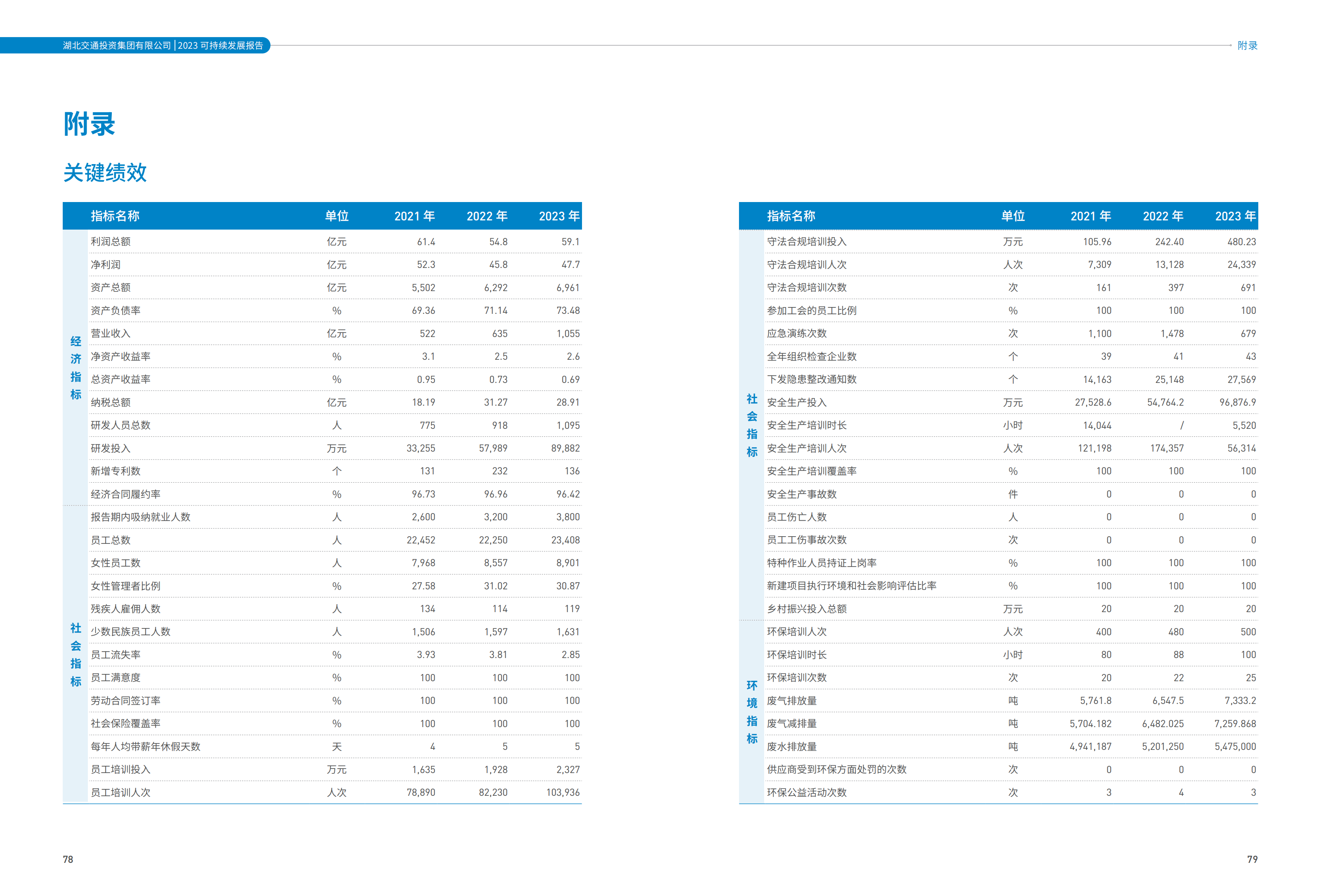Click the 净利润 row label
The width and height of the screenshot is (1321, 896).
point(106,265)
